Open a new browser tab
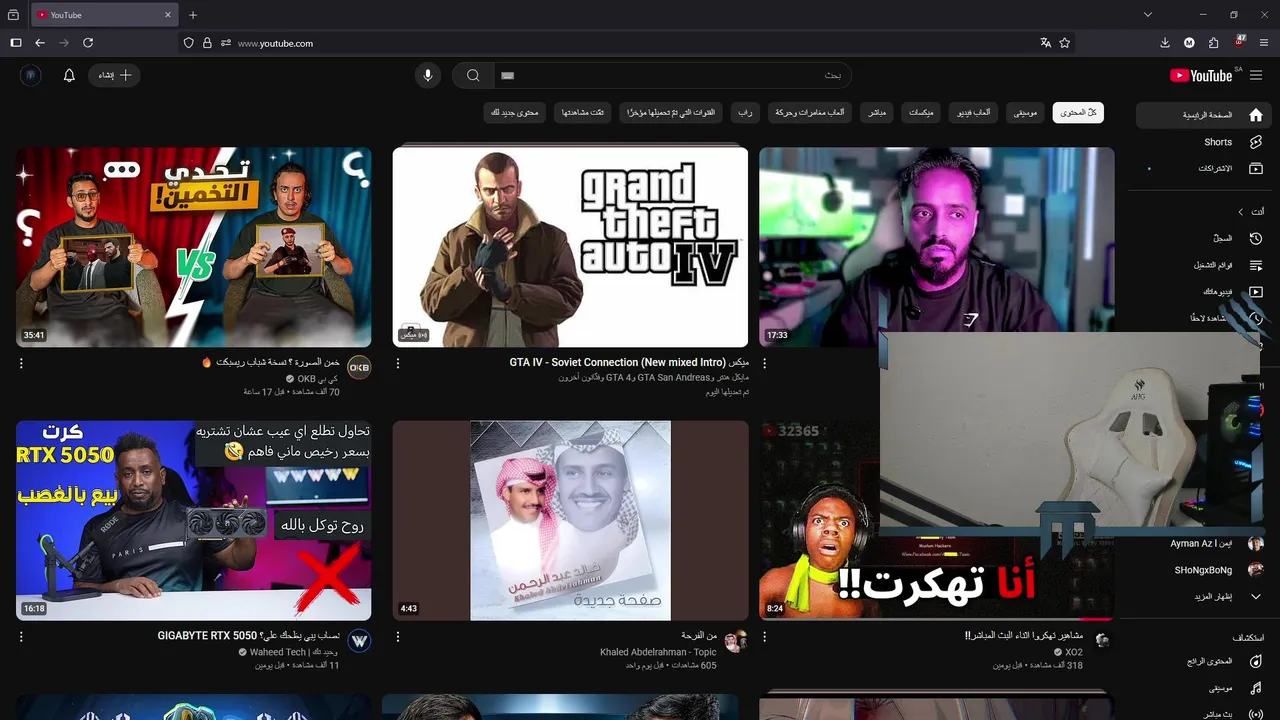Screen dimensions: 1280x720 pos(193,15)
